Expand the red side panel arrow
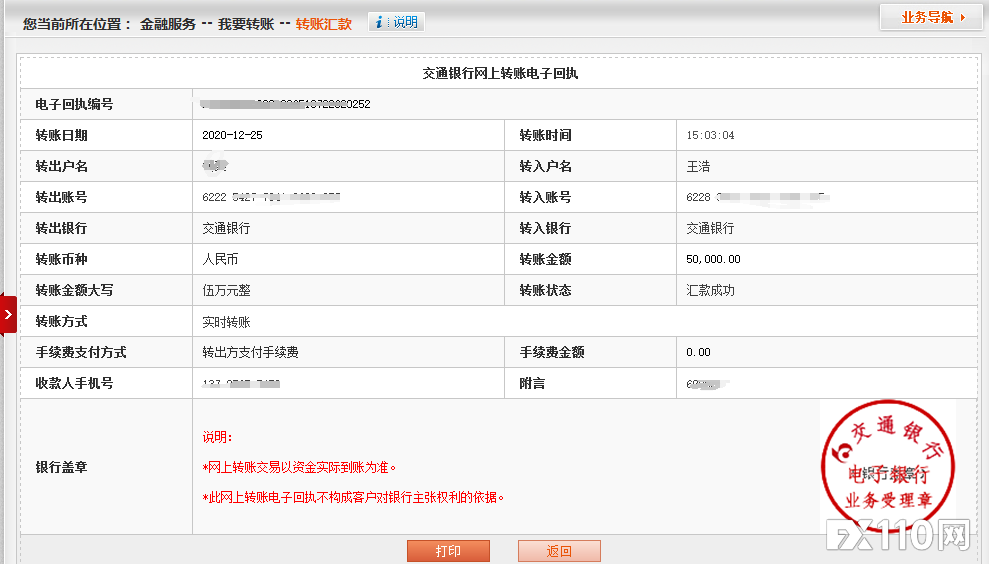This screenshot has width=989, height=564. pyautogui.click(x=8, y=314)
